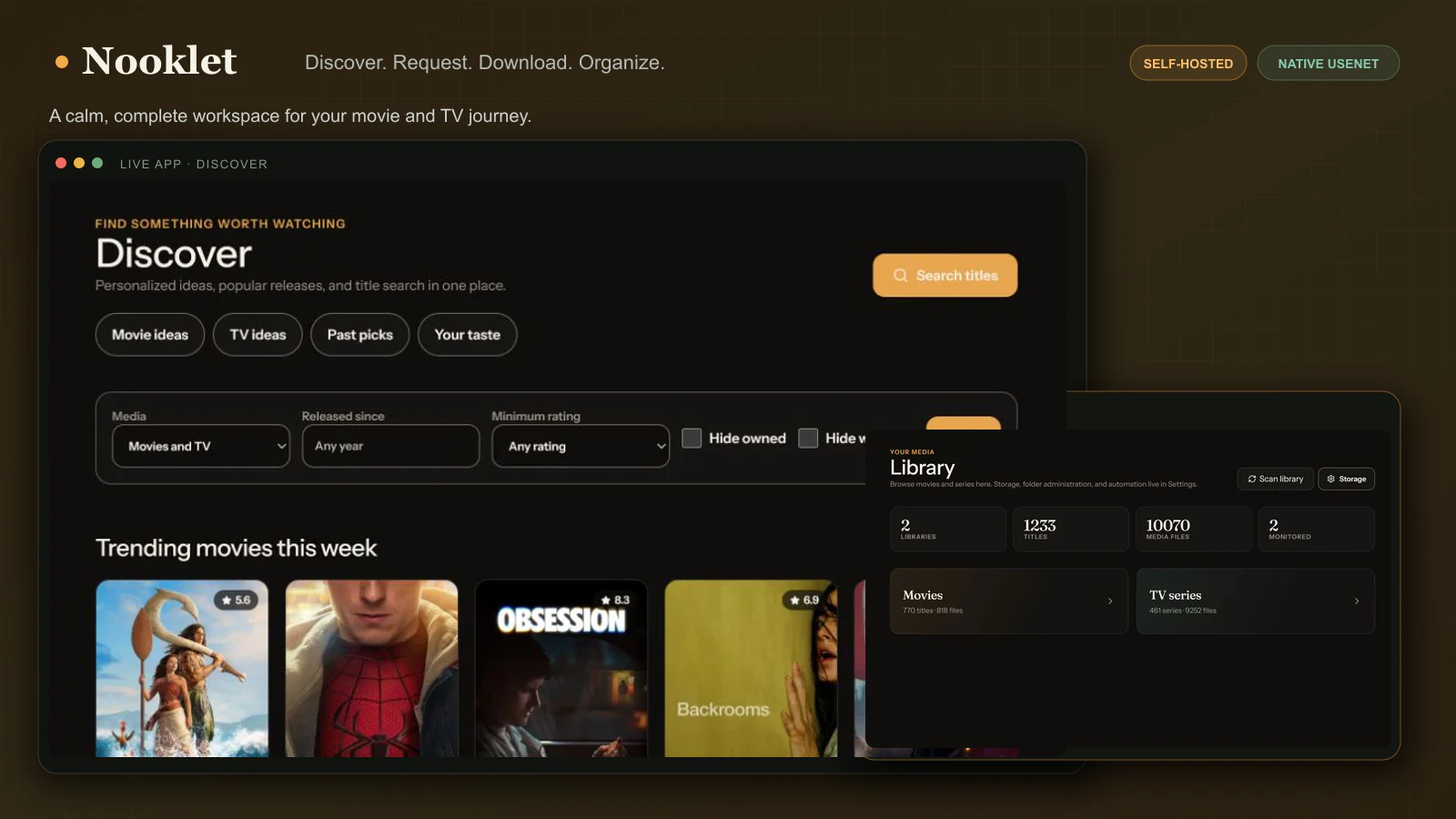Click the Library heading
Screen dimensions: 1456x819
tap(922, 468)
